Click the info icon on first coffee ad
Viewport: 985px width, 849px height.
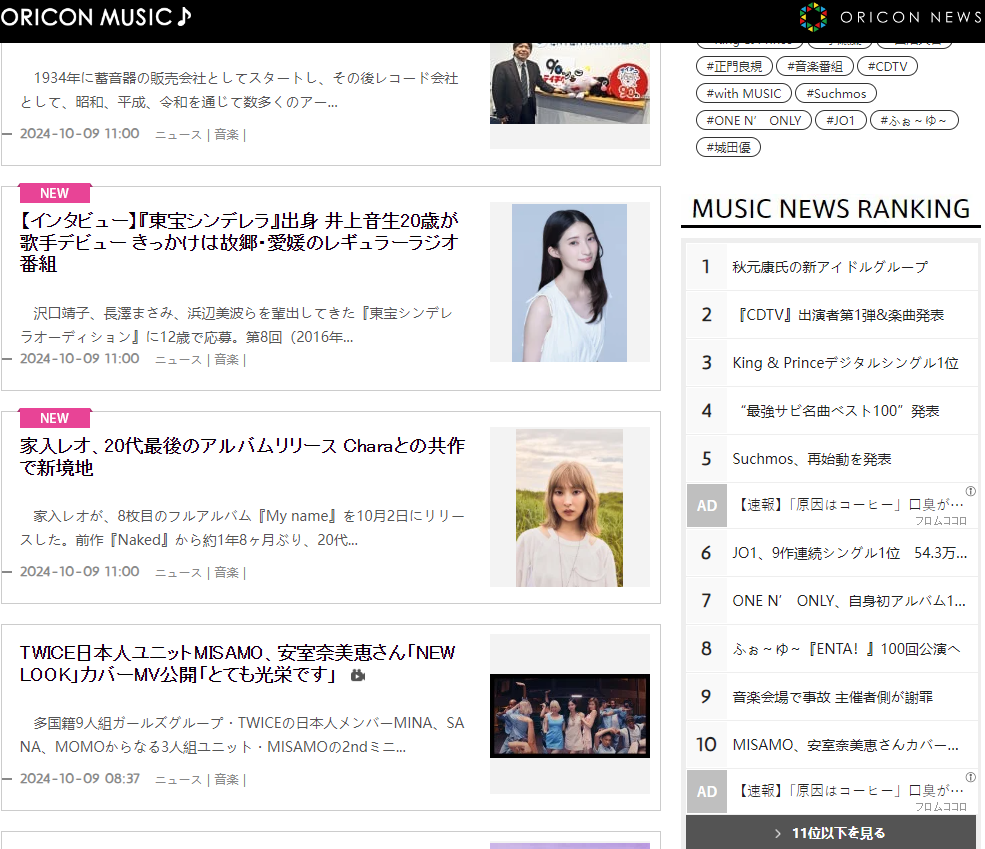tap(970, 492)
